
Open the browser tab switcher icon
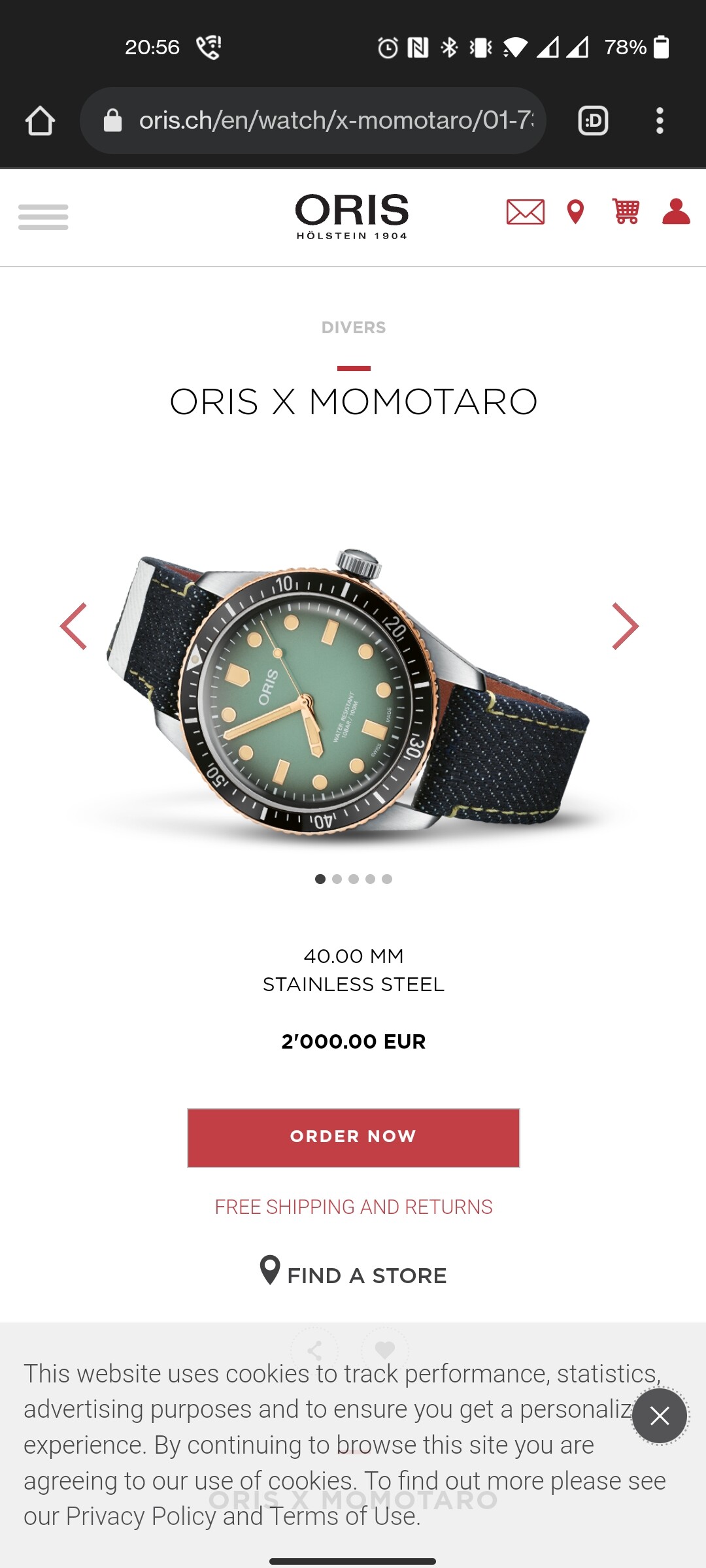coord(594,121)
